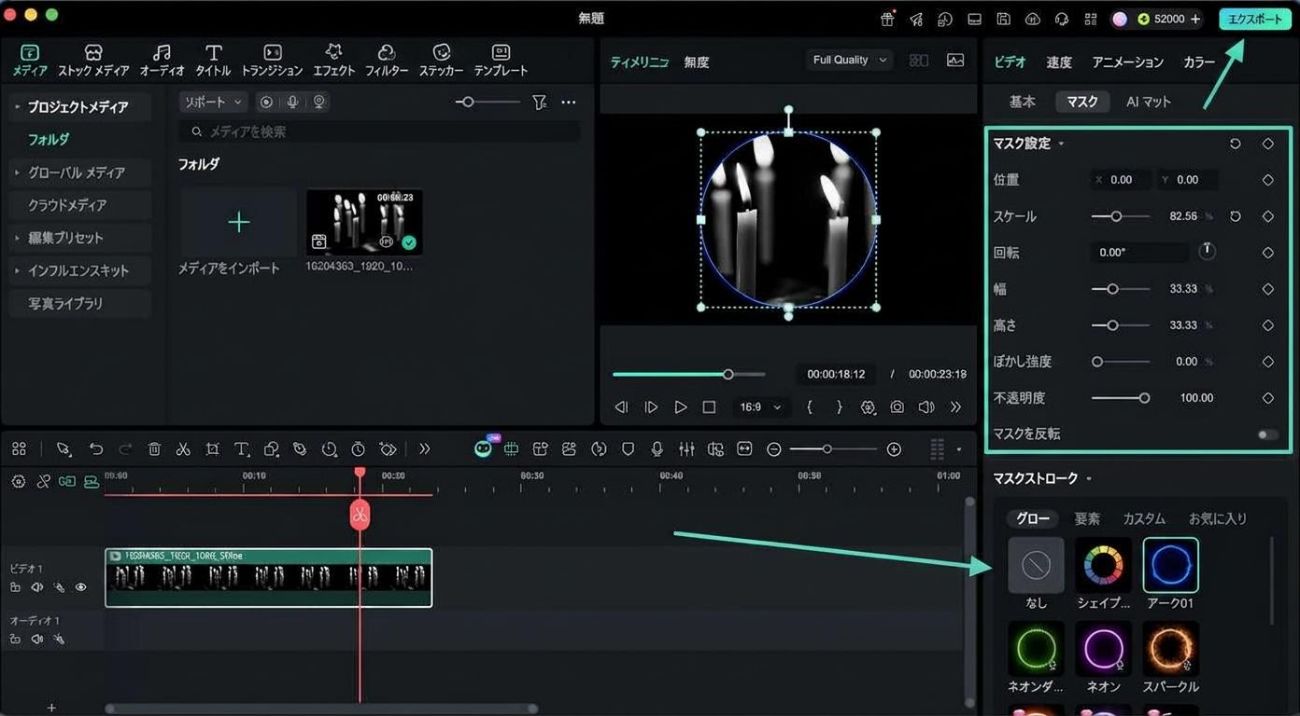Click the gift icon in the title bar
Image resolution: width=1300 pixels, height=716 pixels.
(887, 19)
